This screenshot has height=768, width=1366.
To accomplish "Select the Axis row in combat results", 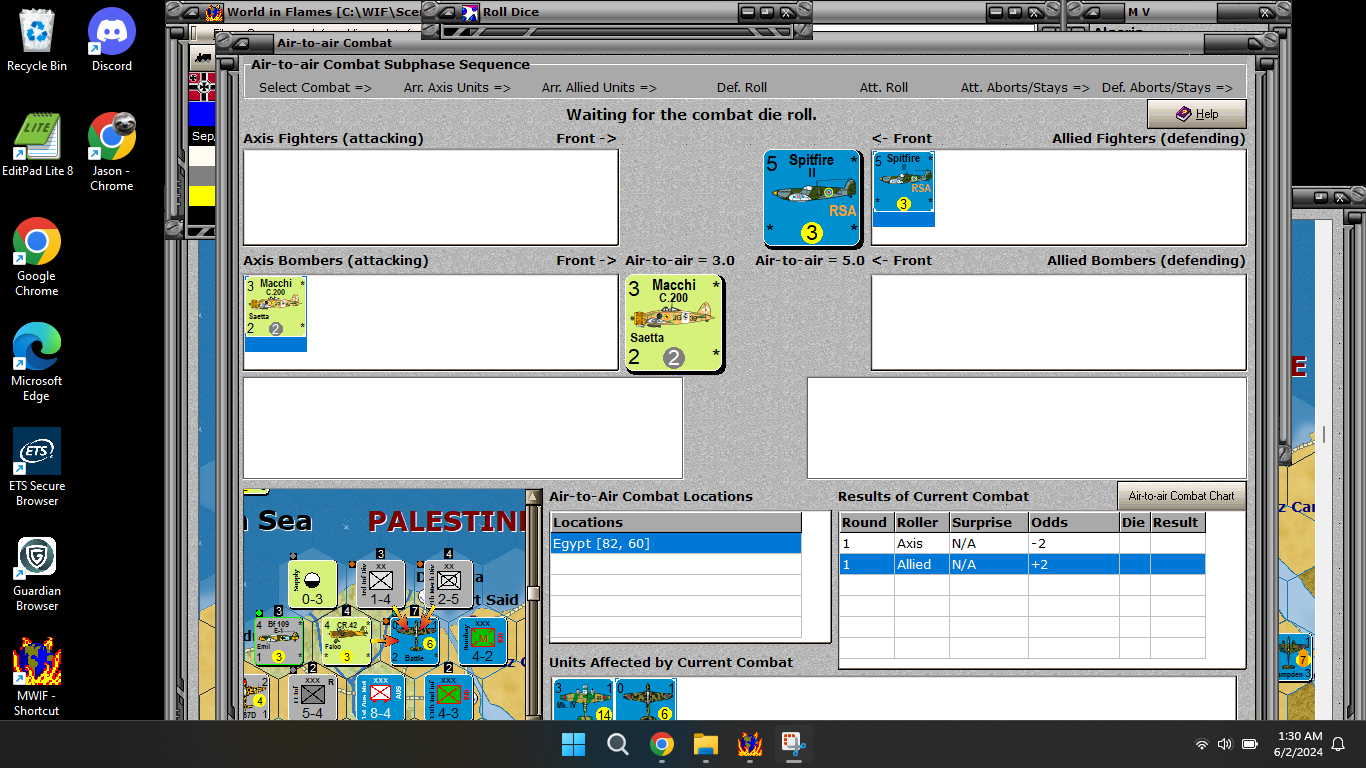I will 1021,543.
